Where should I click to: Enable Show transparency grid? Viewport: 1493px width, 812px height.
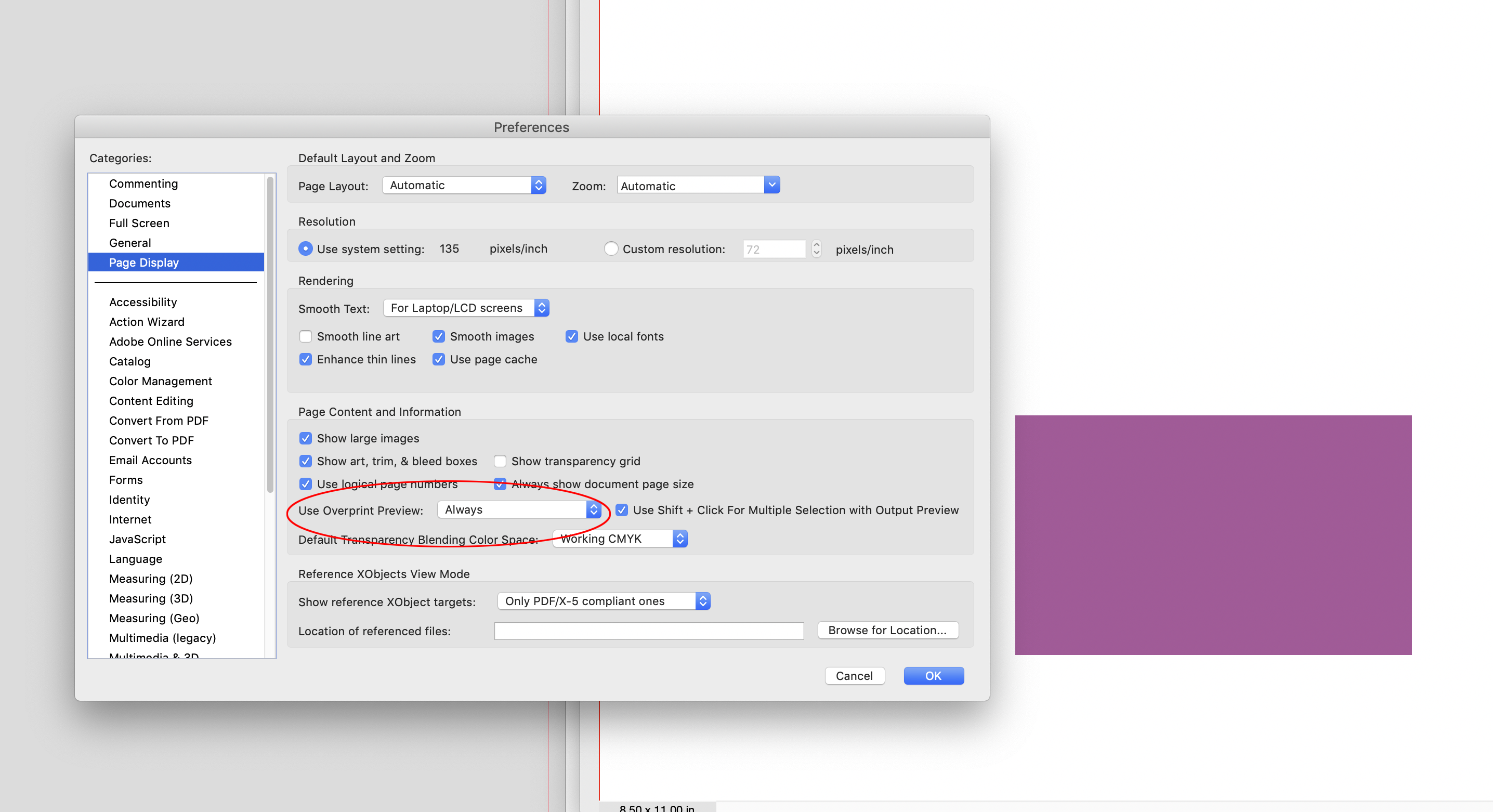tap(499, 461)
